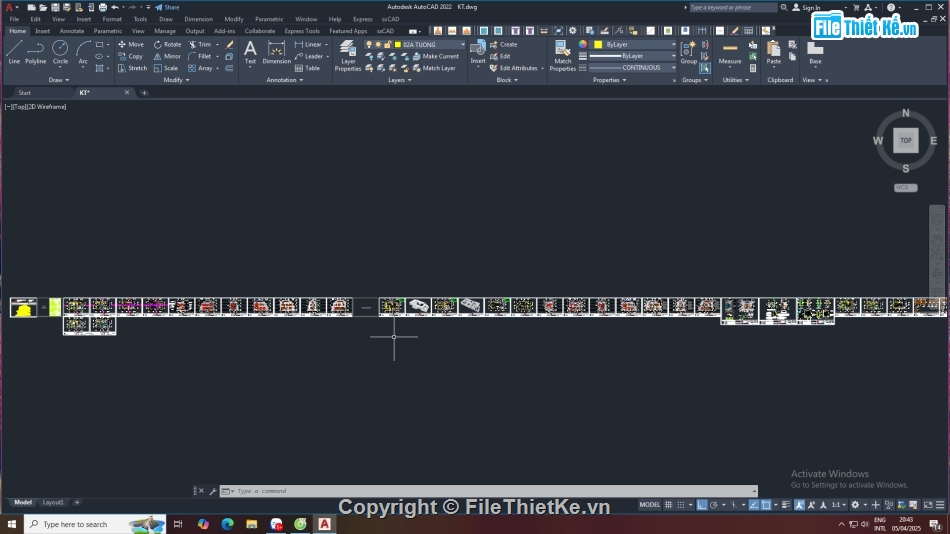Click Edit Attributes button

click(514, 68)
